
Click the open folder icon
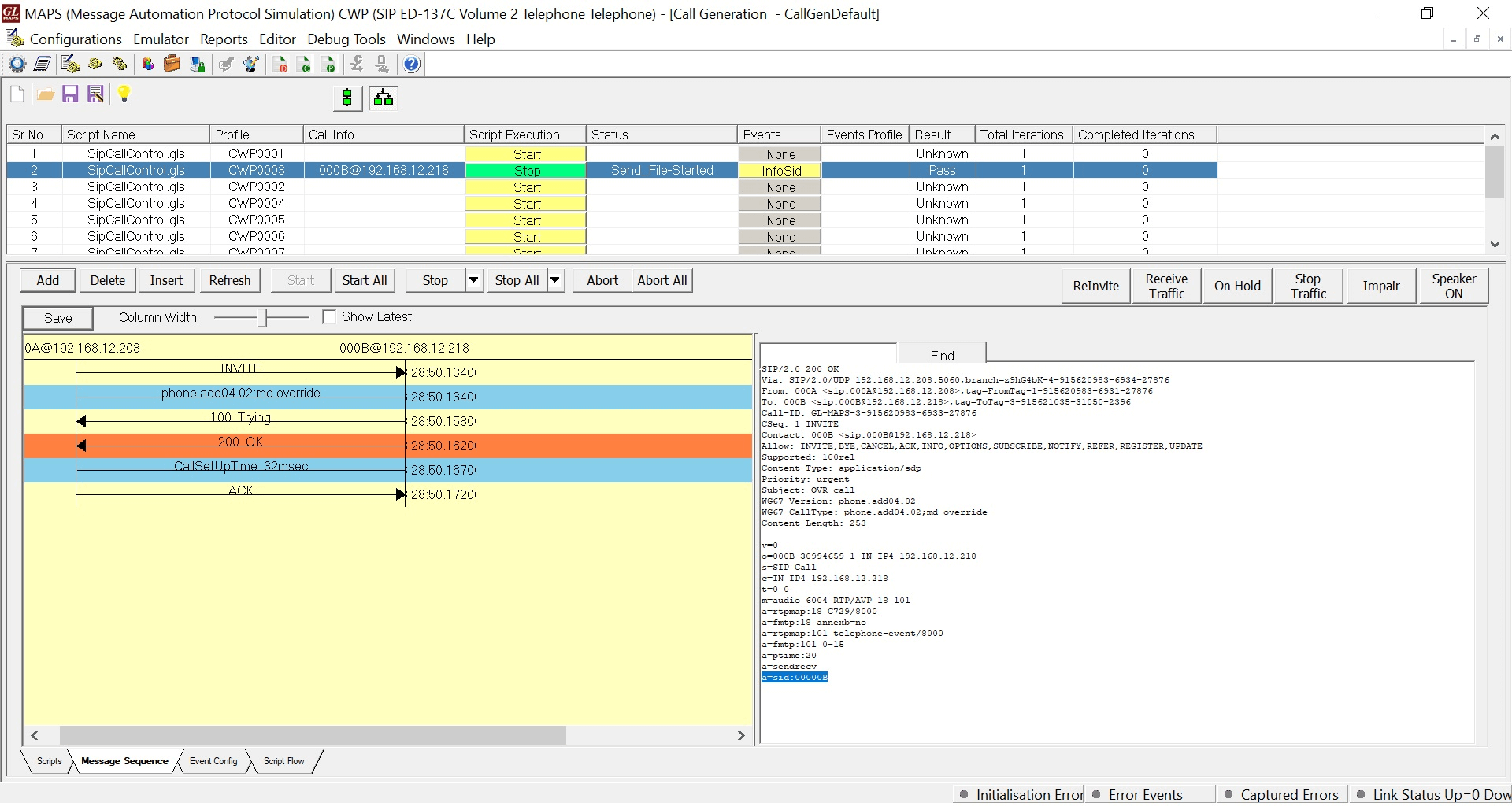pyautogui.click(x=45, y=94)
